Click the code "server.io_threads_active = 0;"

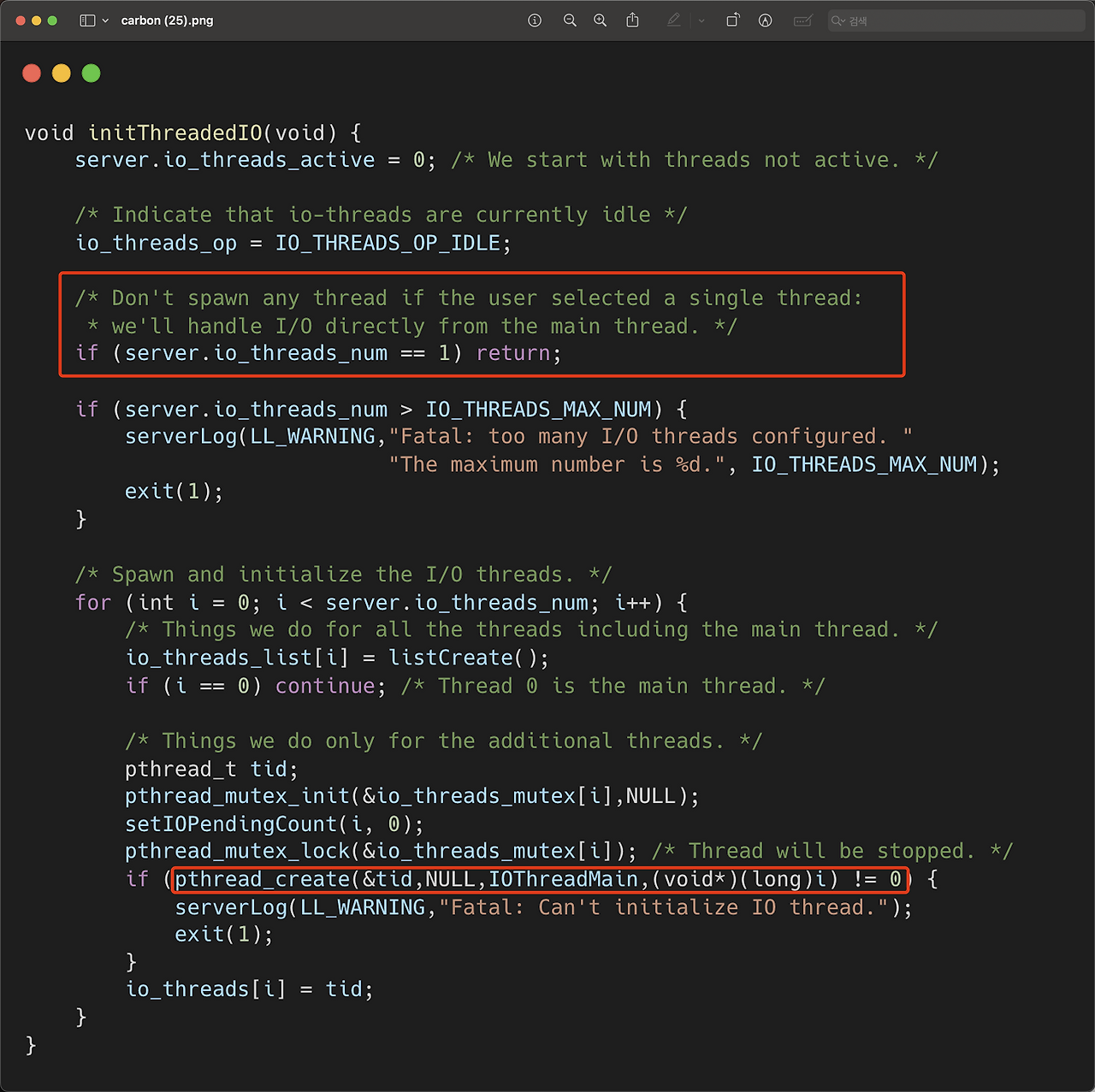(256, 161)
